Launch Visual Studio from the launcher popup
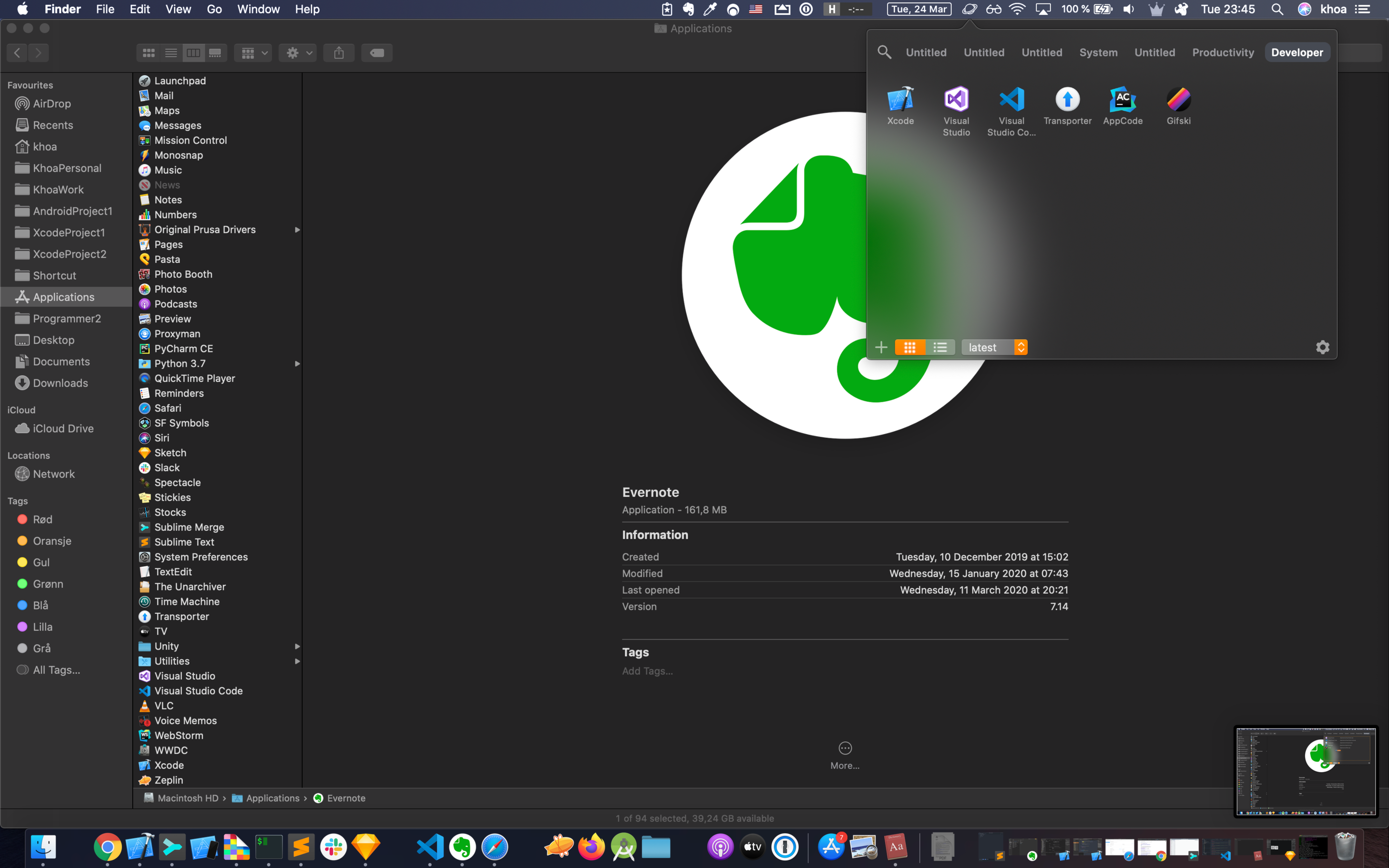1389x868 pixels. tap(956, 111)
